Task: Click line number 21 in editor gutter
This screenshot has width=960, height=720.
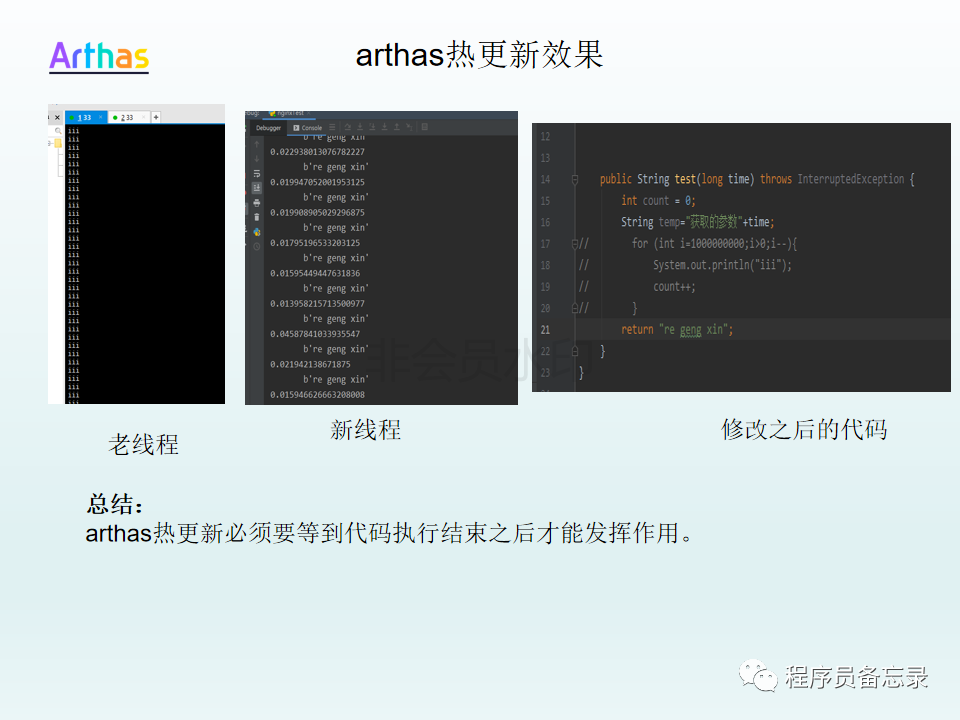Action: point(545,330)
